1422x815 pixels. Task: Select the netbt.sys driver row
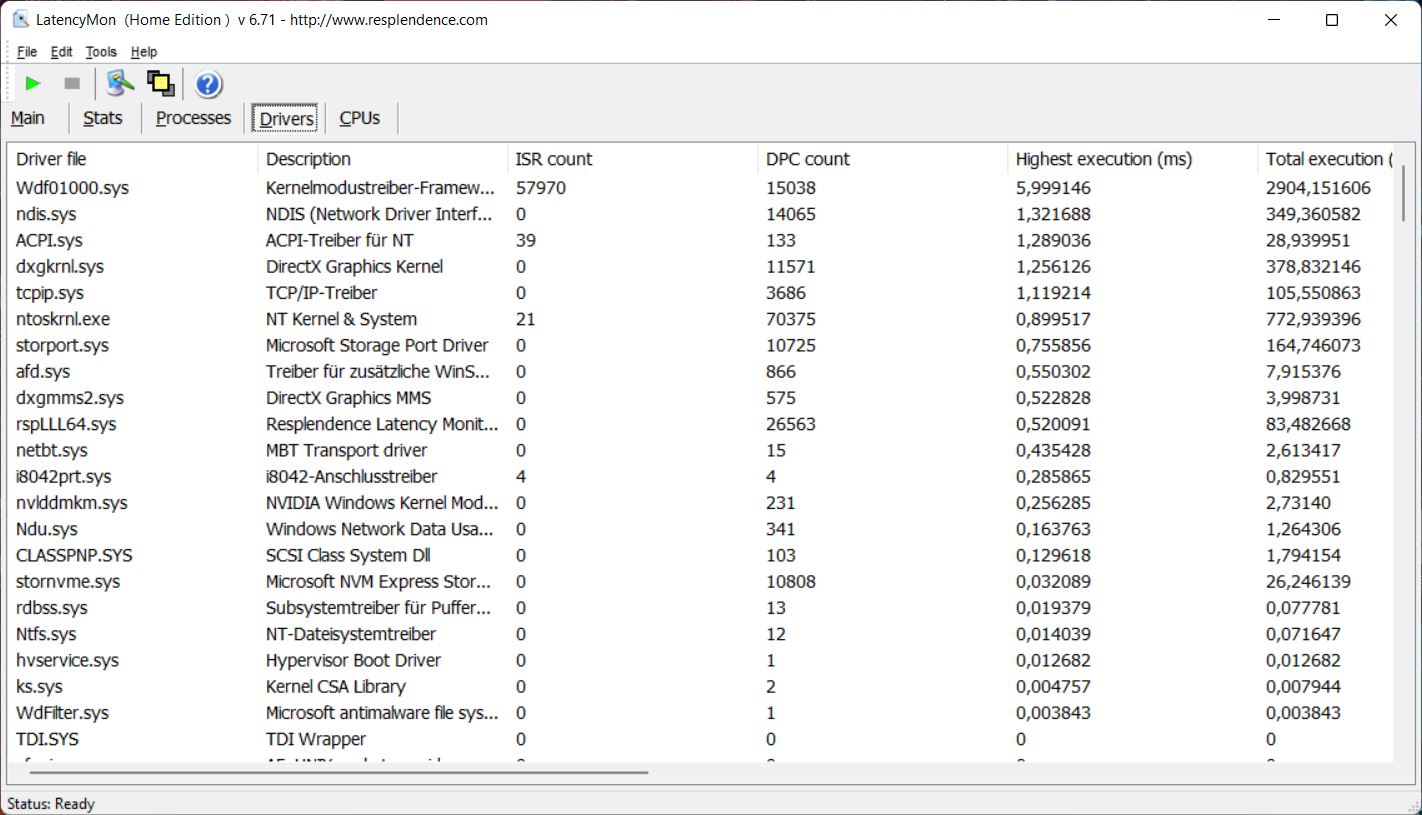pyautogui.click(x=701, y=450)
